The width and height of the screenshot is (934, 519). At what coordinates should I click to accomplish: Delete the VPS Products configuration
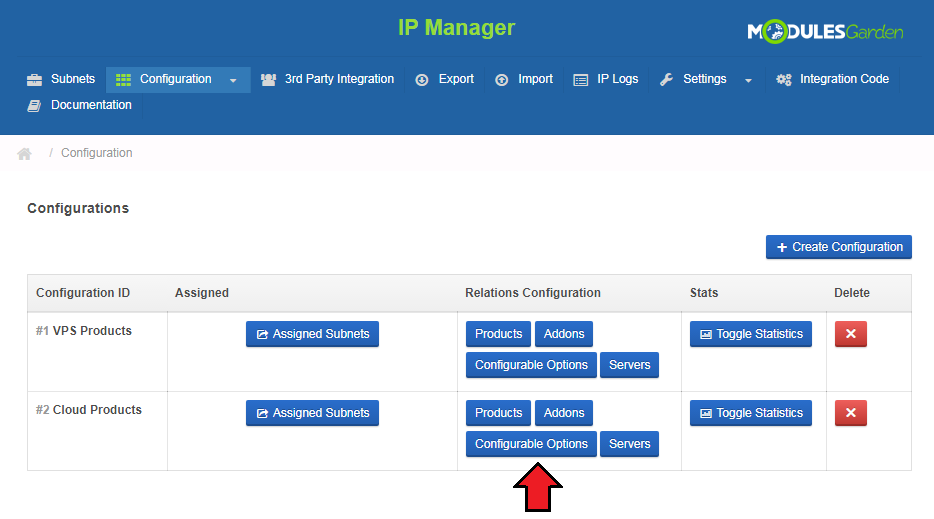851,334
